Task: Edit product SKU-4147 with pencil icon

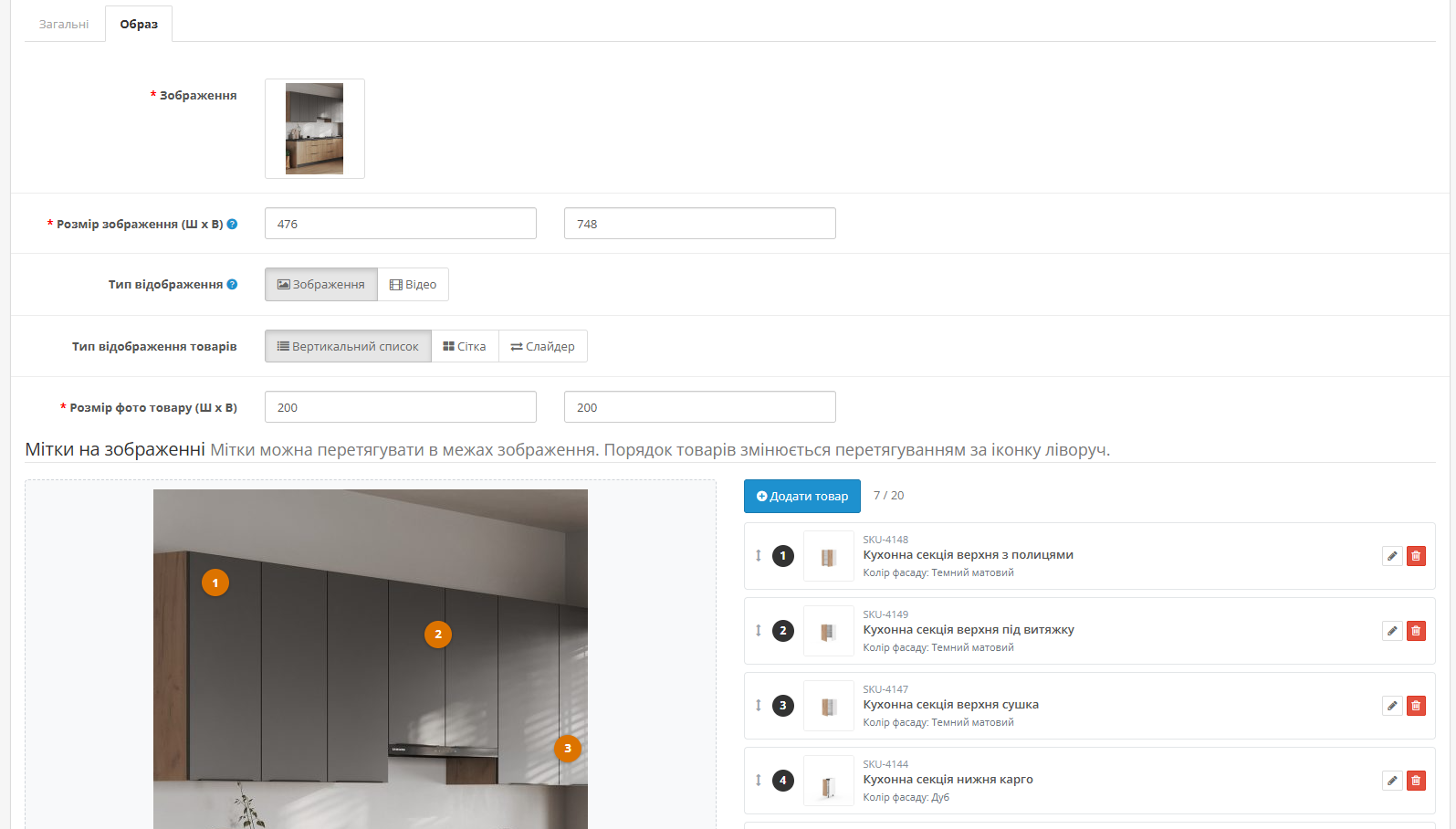Action: (x=1392, y=706)
